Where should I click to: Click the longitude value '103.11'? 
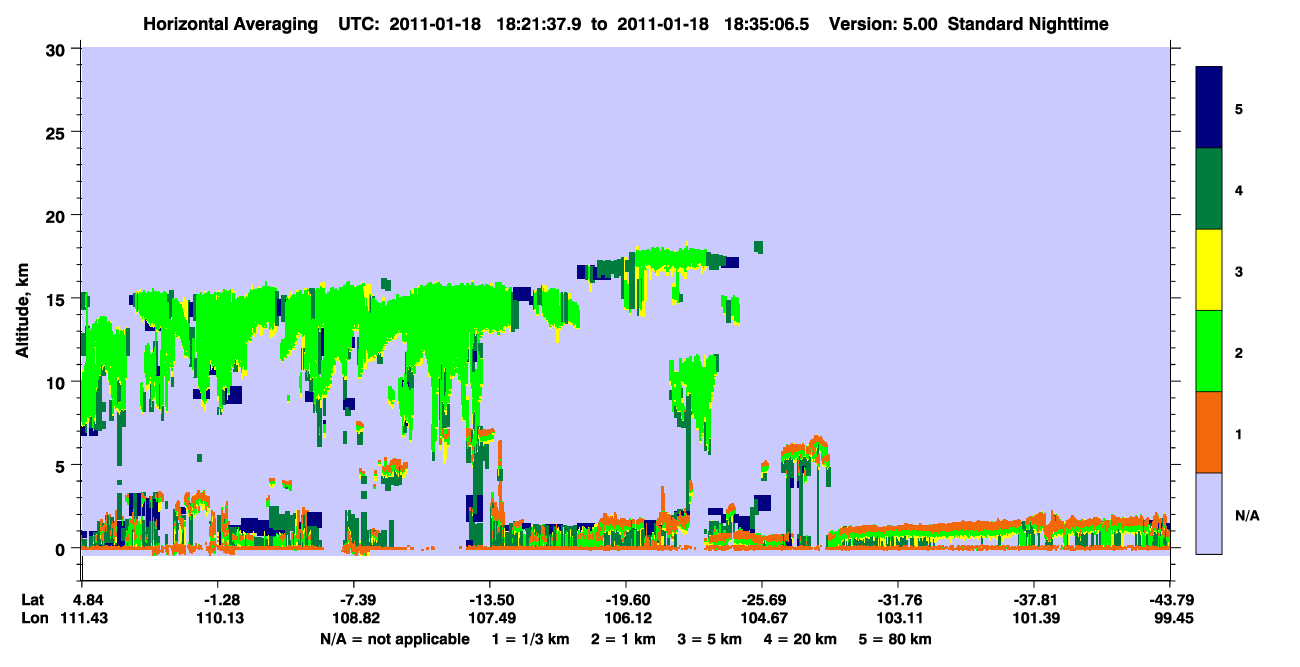(898, 619)
